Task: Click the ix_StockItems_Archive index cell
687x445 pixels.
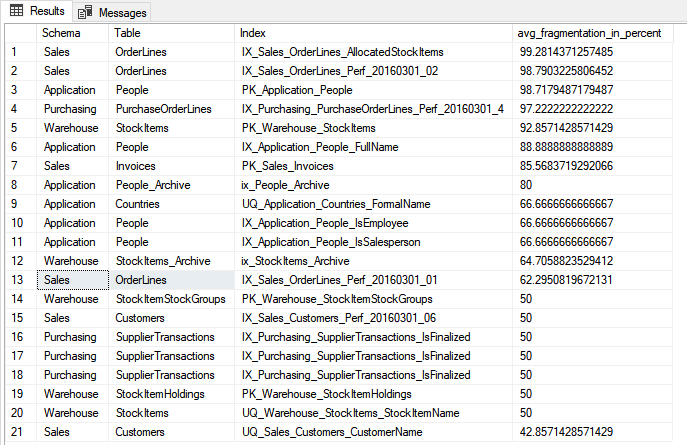Action: coord(373,261)
